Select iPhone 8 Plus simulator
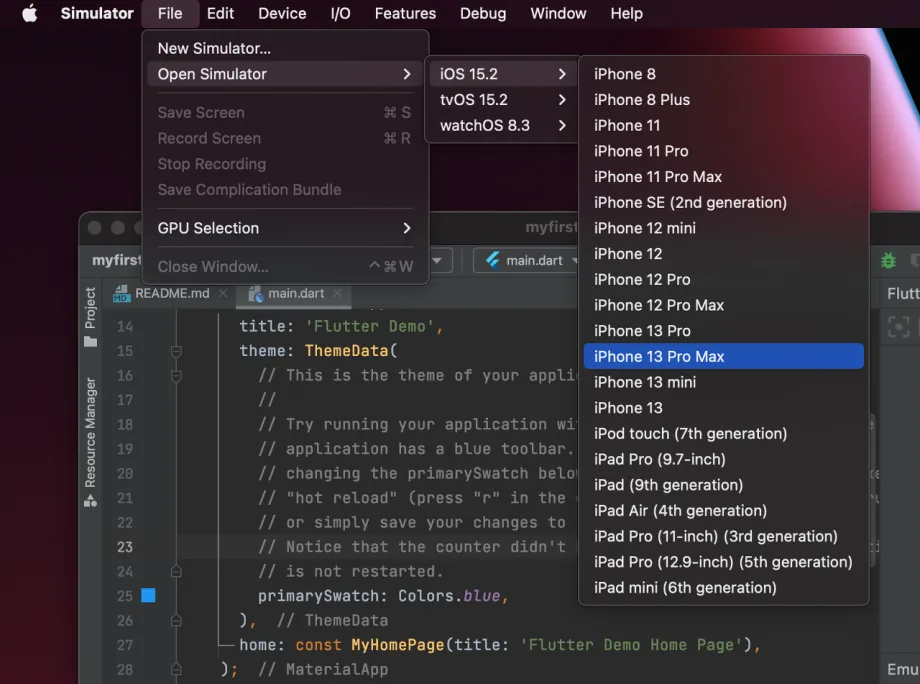920x684 pixels. click(x=723, y=100)
